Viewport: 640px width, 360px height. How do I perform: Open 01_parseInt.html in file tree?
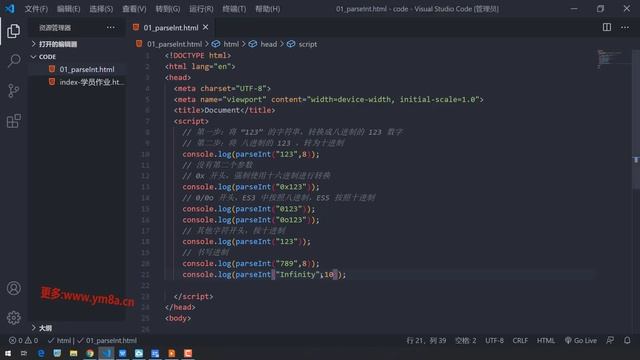(77, 69)
